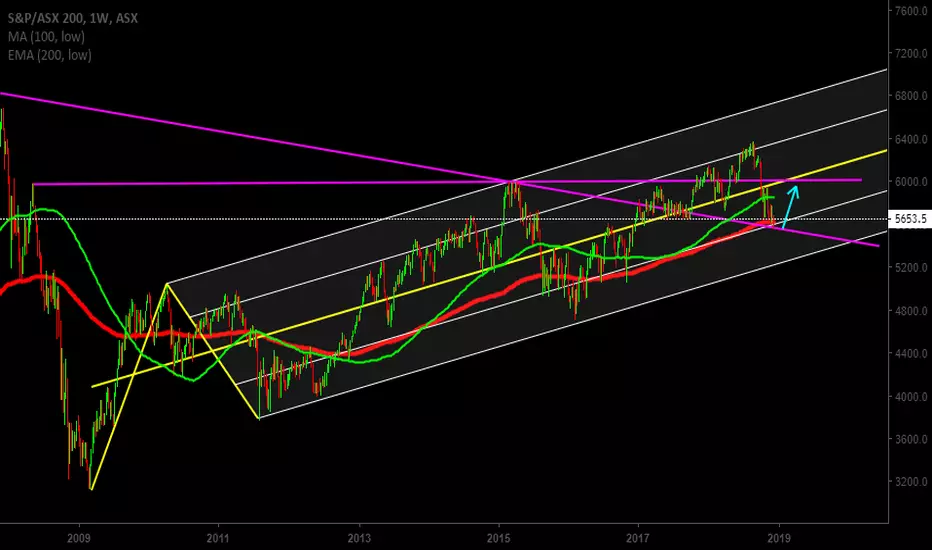Click the 5200.0 price axis label
This screenshot has height=550, width=932.
point(911,268)
